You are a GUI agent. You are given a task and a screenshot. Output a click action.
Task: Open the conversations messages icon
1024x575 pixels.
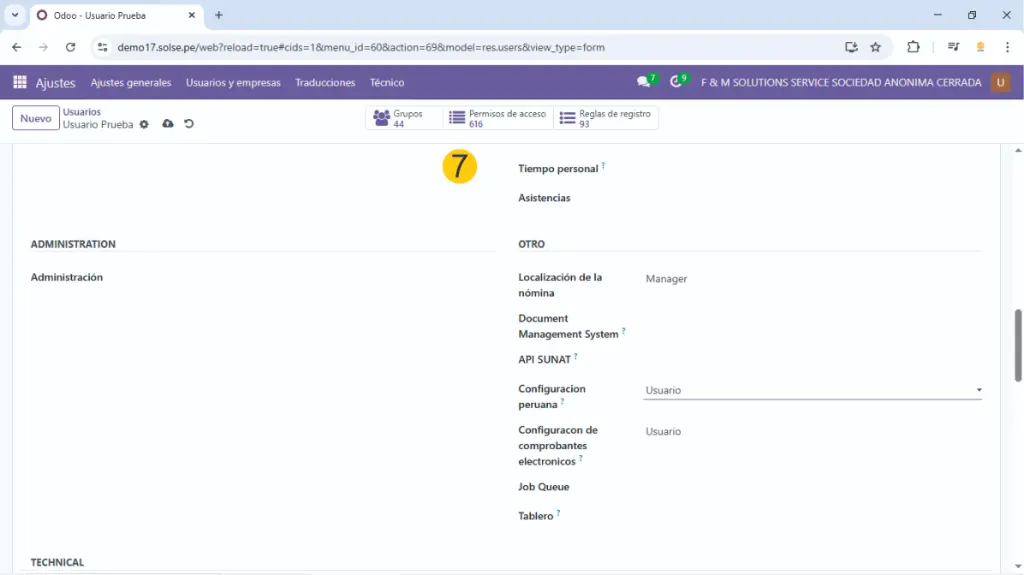pyautogui.click(x=644, y=82)
